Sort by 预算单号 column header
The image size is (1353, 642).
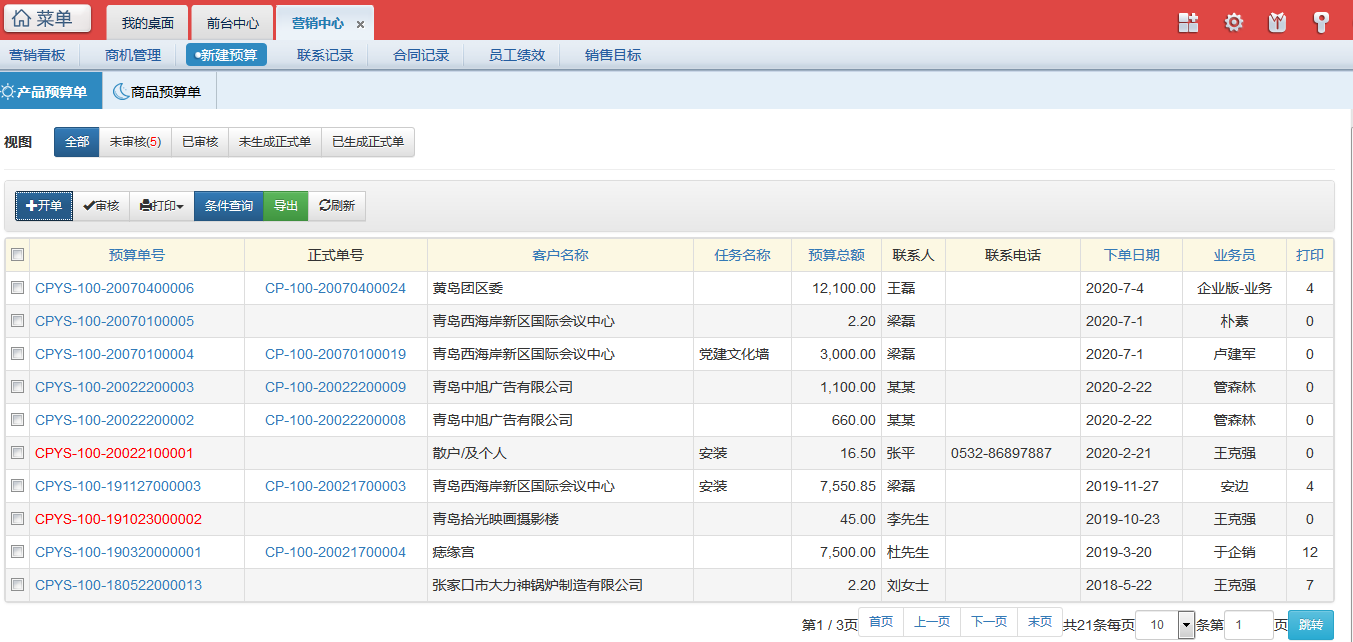pos(137,255)
